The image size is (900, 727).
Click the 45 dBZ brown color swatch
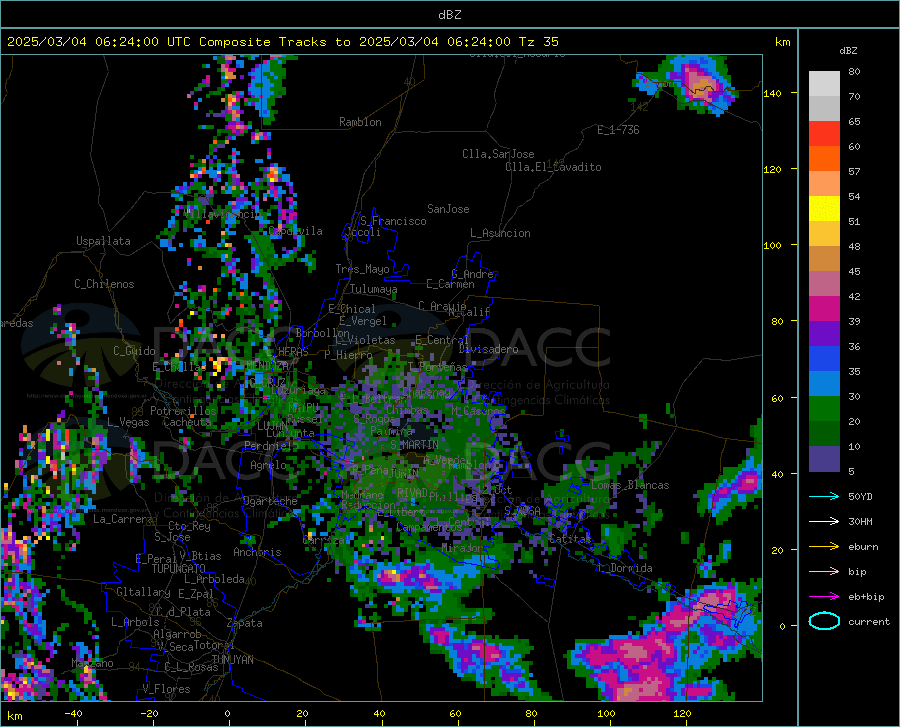(824, 259)
